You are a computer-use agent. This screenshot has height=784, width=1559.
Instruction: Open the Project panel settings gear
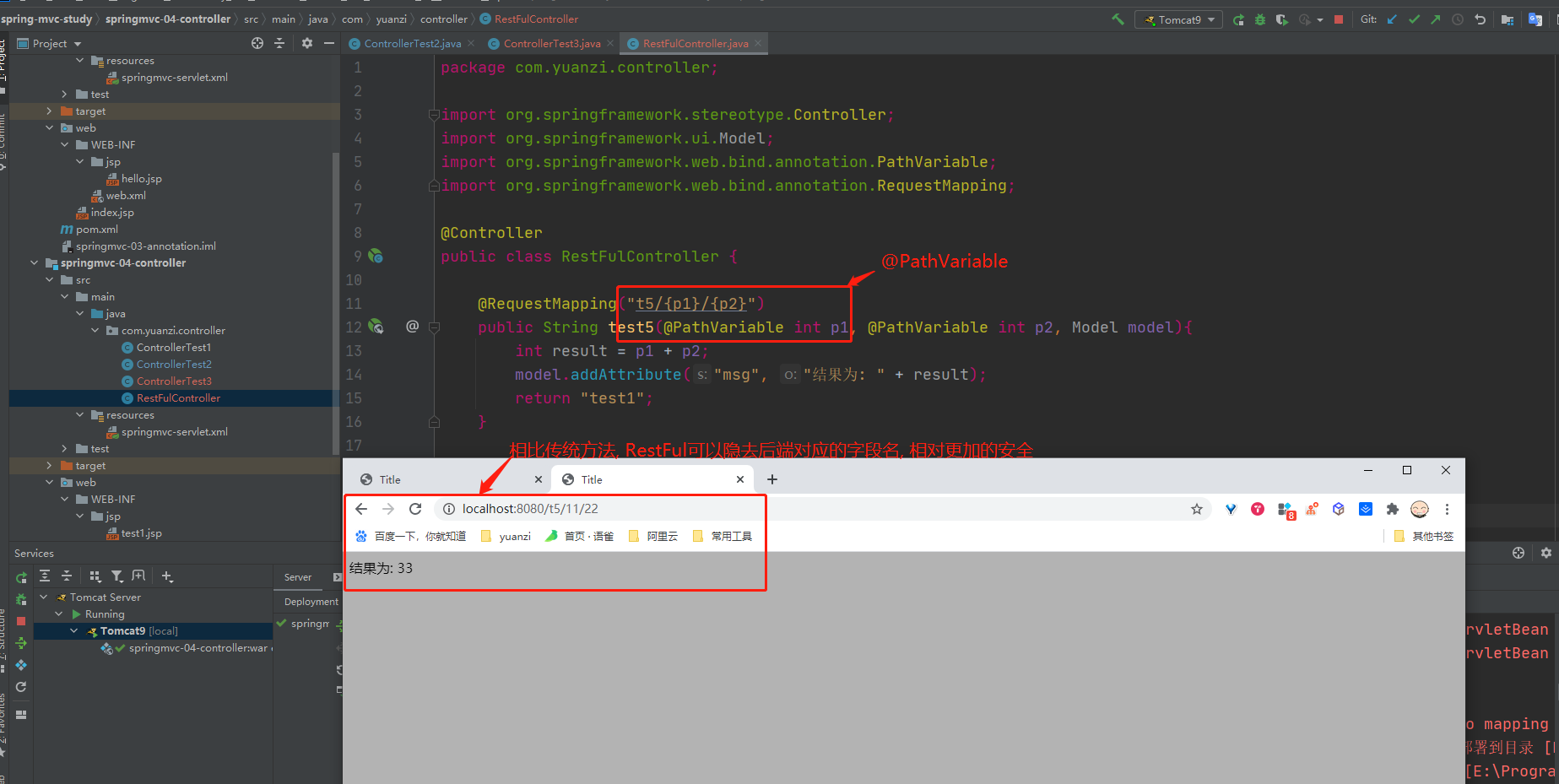(307, 43)
